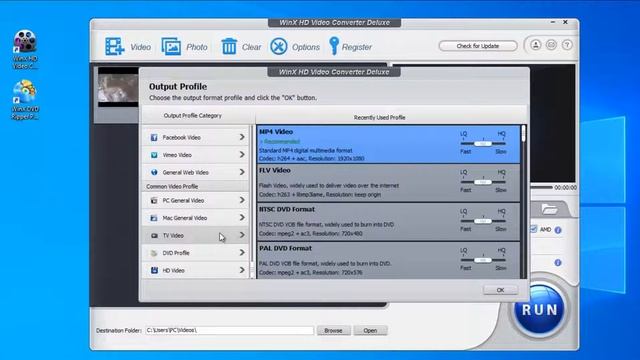This screenshot has height=360, width=640.
Task: Click the Browse button
Action: coord(333,330)
